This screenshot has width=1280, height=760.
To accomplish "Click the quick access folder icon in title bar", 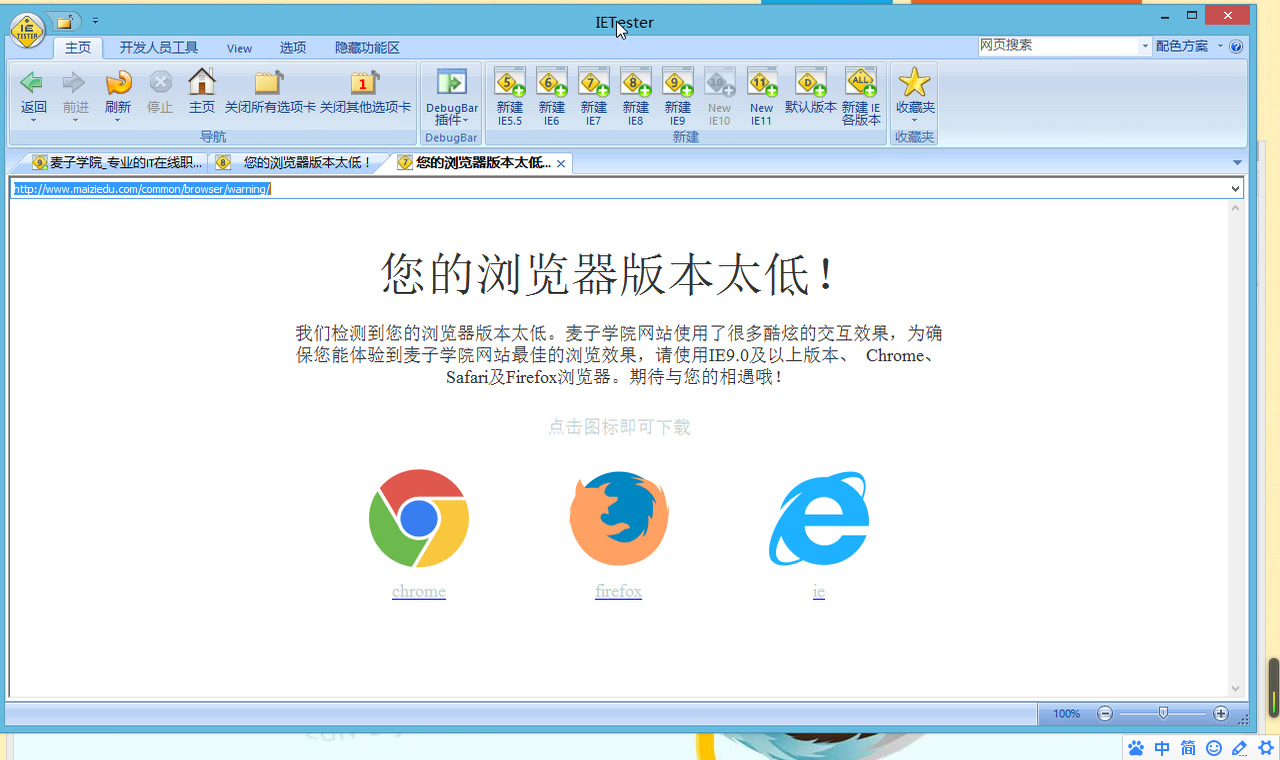I will coord(65,21).
